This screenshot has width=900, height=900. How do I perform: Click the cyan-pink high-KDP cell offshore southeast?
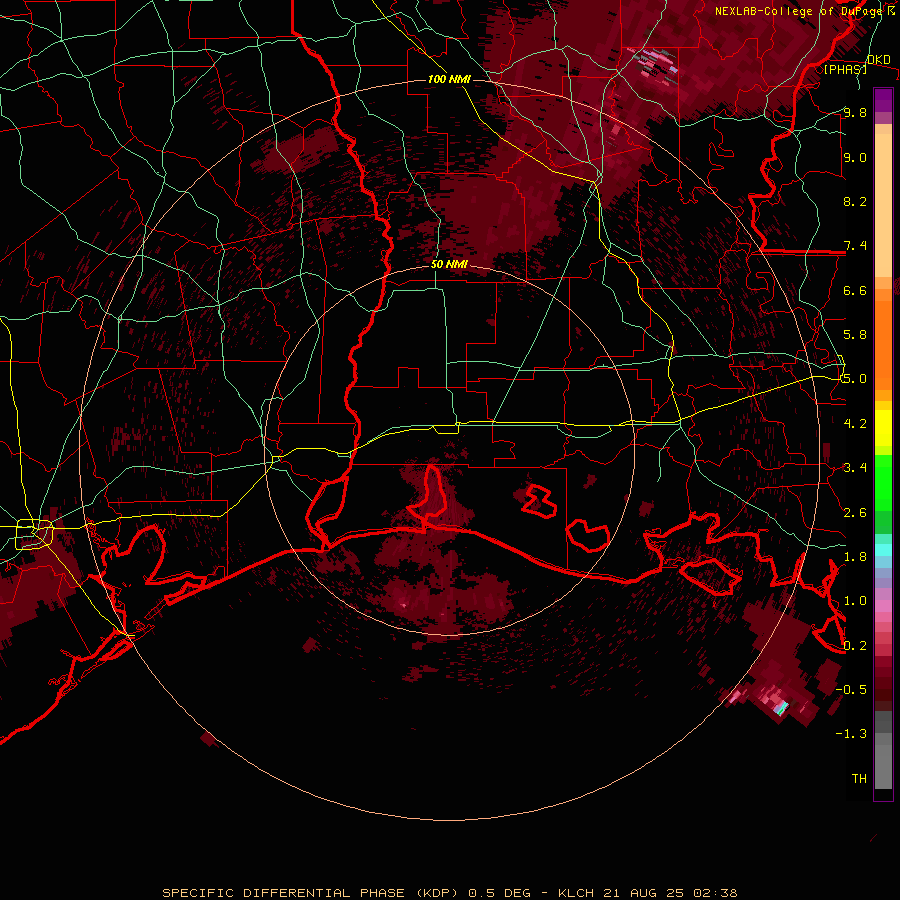click(x=781, y=708)
